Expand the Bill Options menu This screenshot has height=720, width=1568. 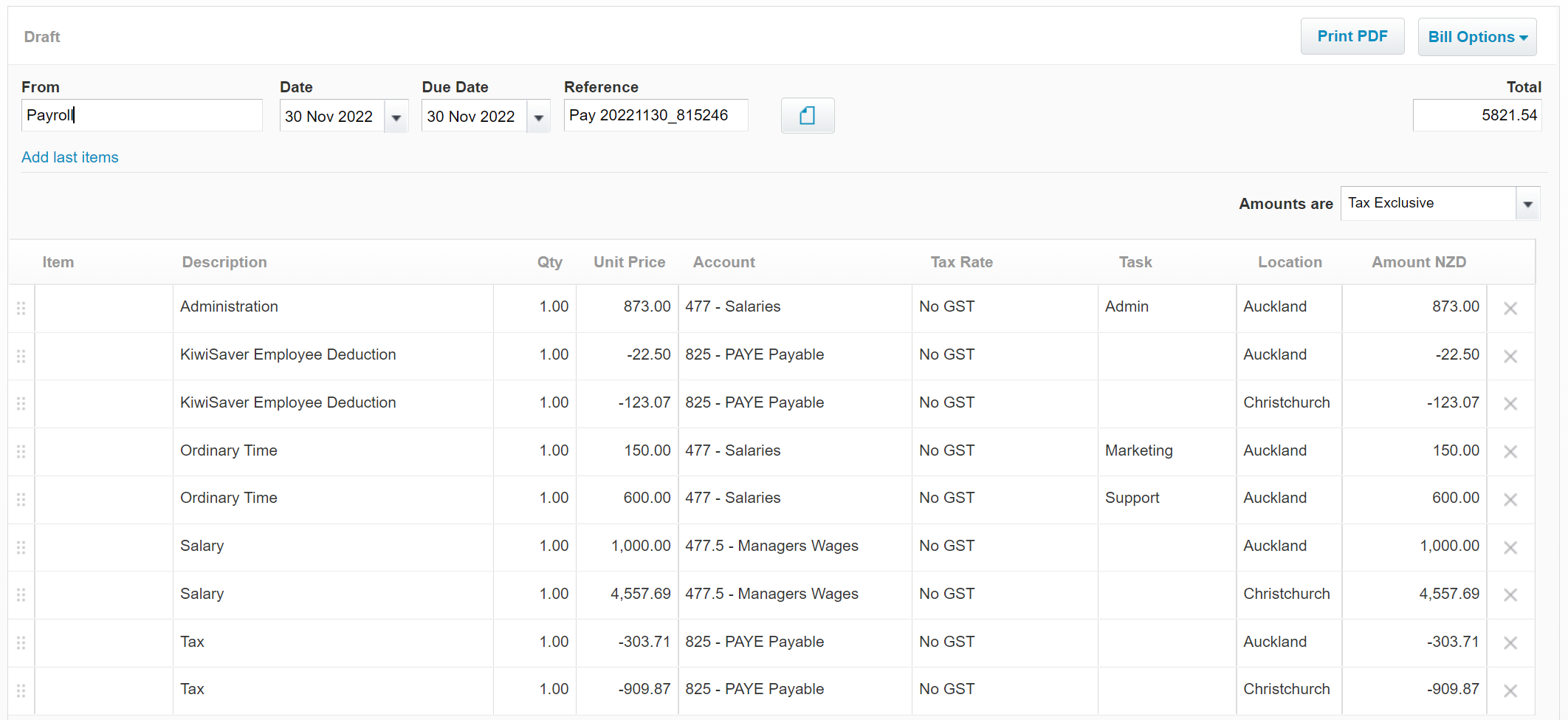click(1477, 37)
